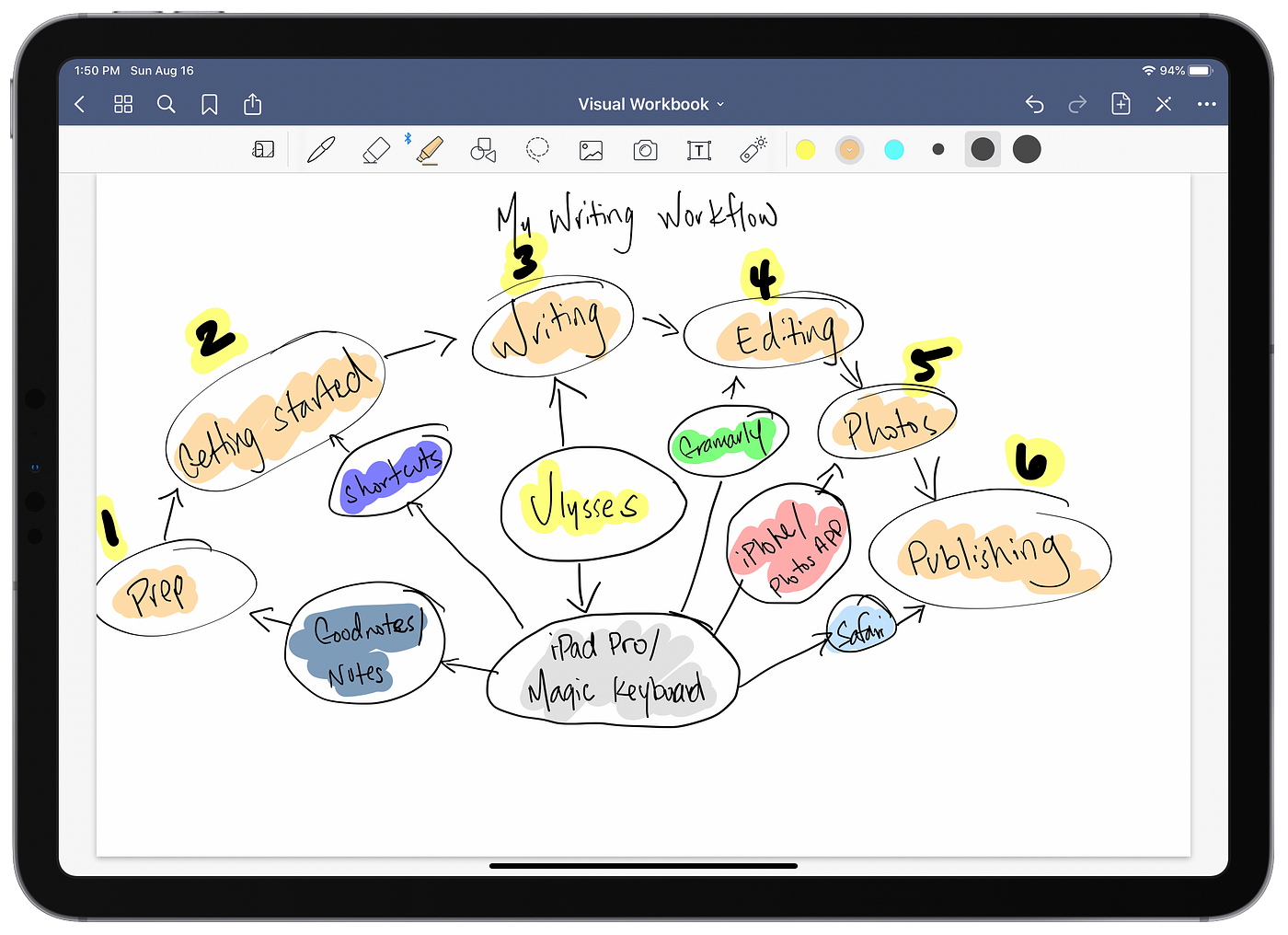
Task: Tap the 'iPad Pro / Magic Keyboard' bubble
Action: pyautogui.click(x=614, y=671)
